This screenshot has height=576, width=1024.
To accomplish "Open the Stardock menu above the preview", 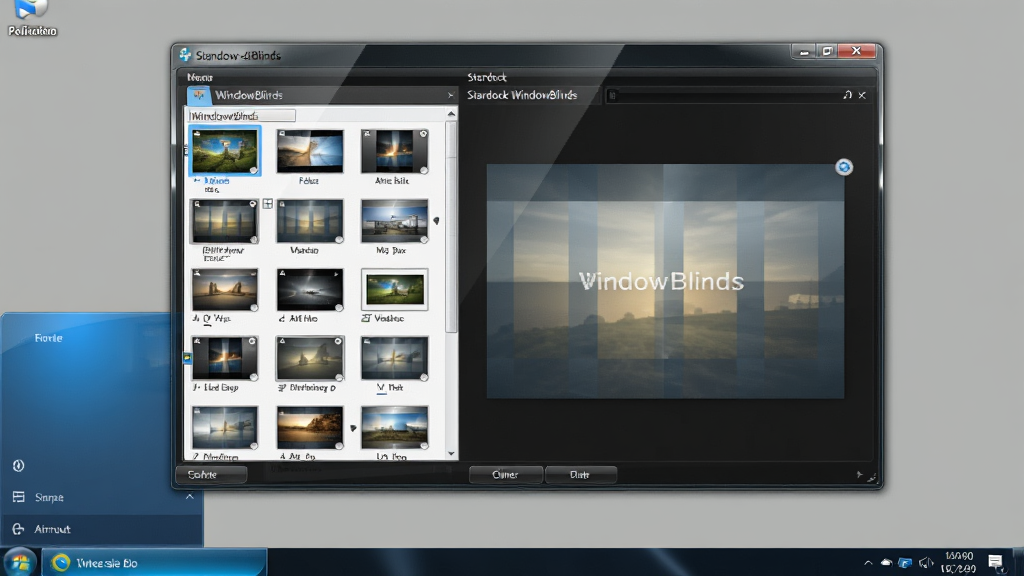I will pos(487,77).
